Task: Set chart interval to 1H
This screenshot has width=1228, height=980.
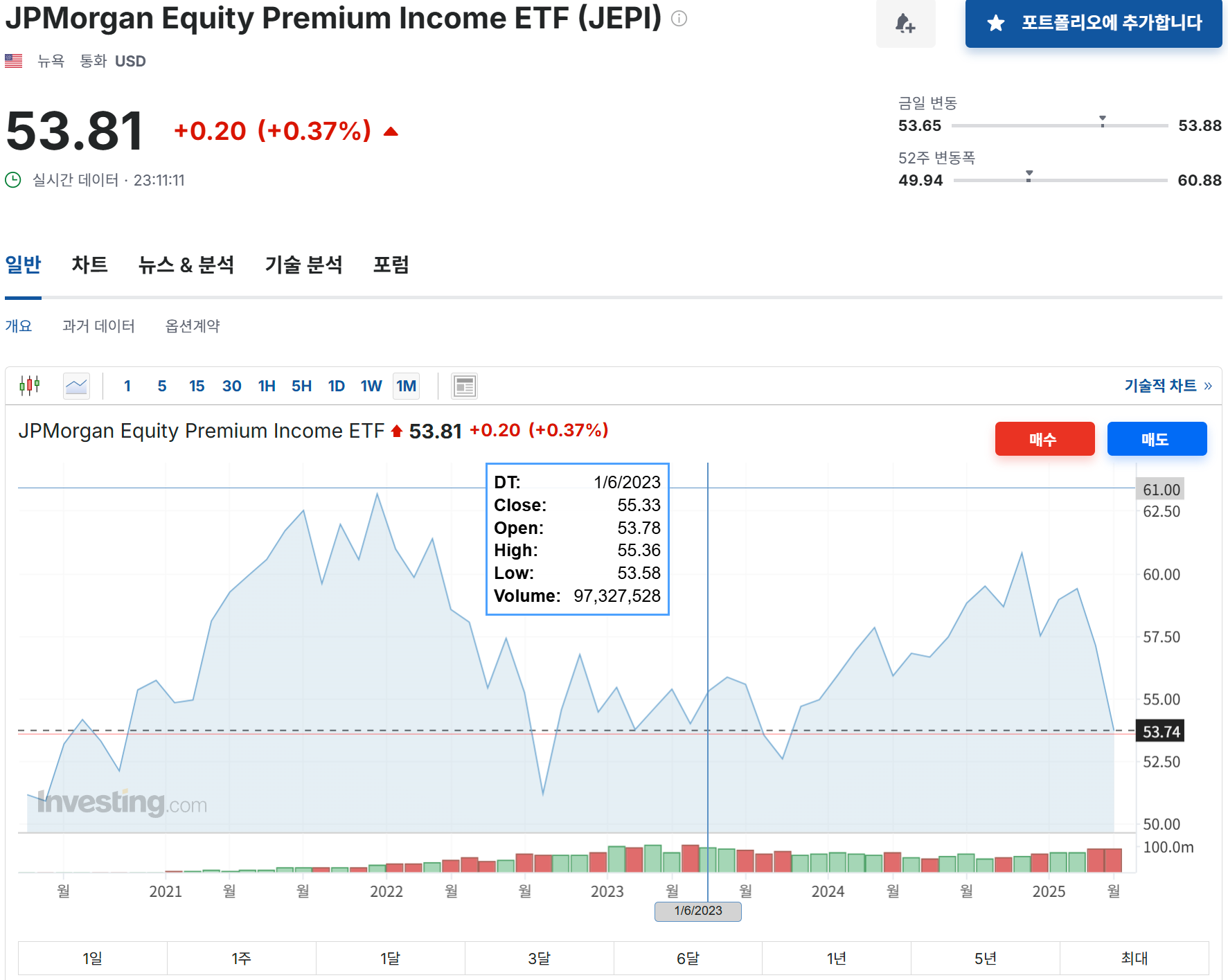Action: (267, 386)
